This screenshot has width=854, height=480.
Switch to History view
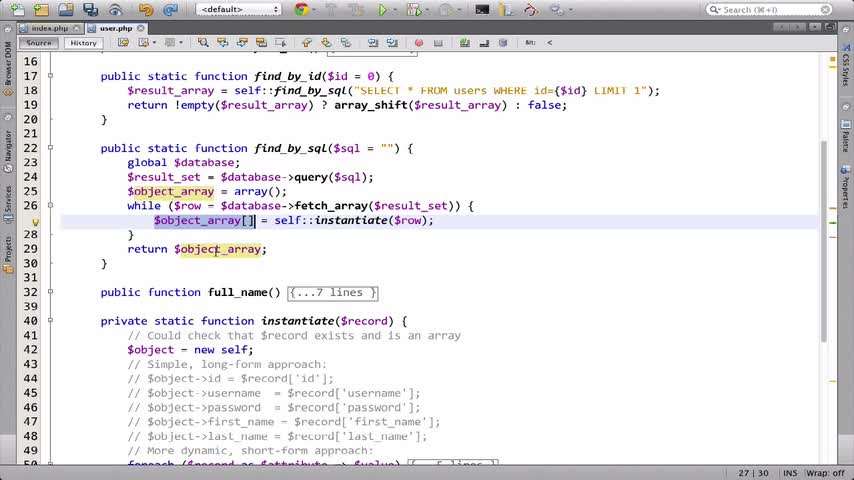tap(83, 42)
